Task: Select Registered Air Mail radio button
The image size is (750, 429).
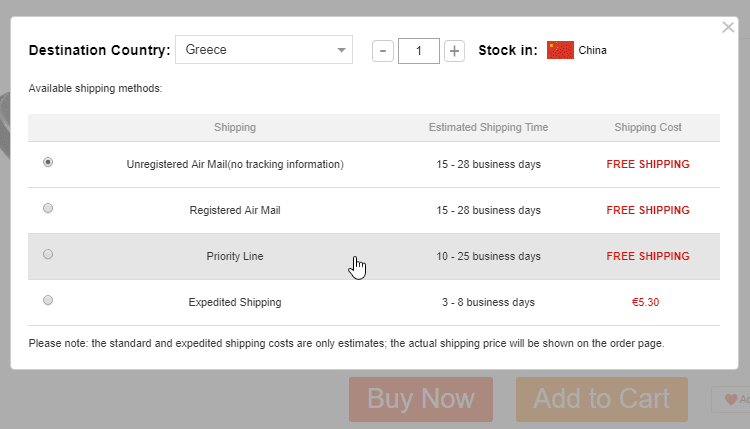Action: pos(48,208)
